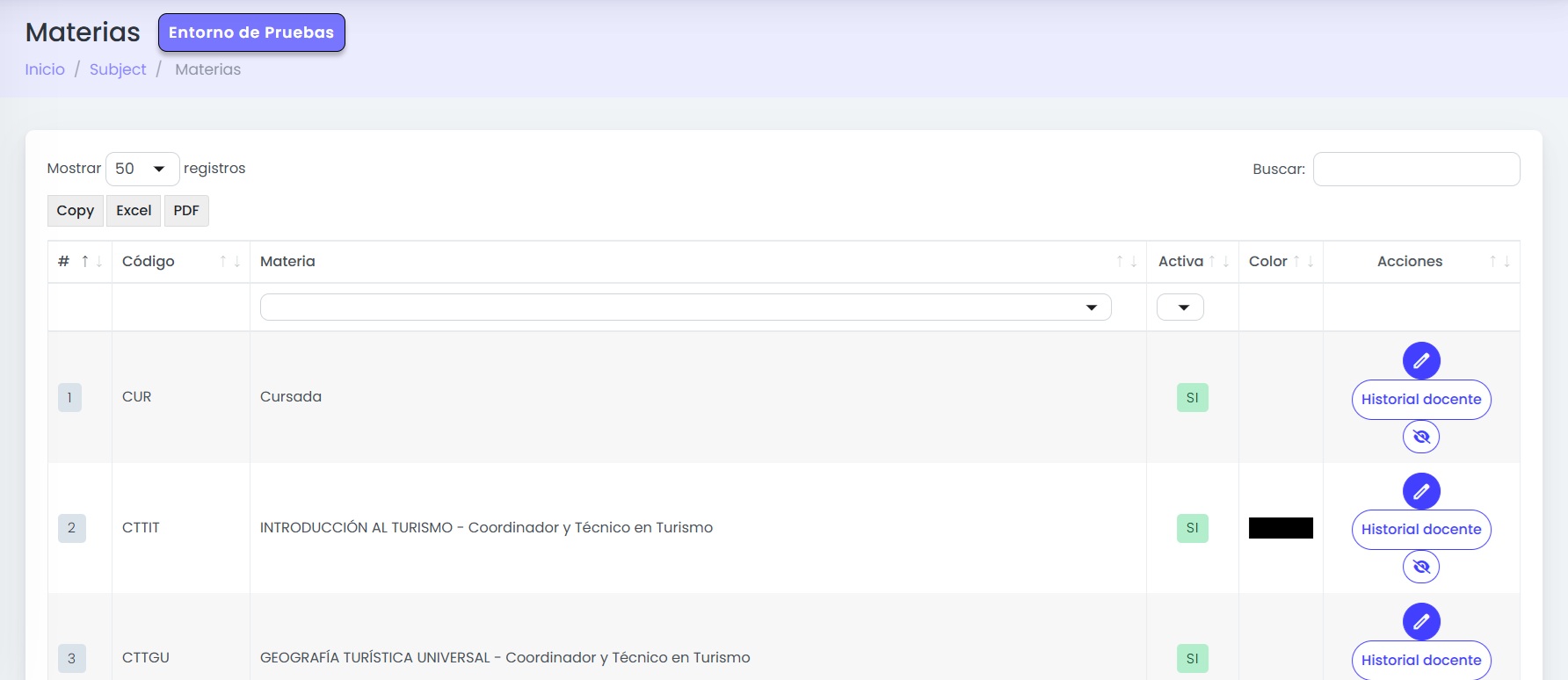1568x680 pixels.
Task: Sort the table by Materia column arrows
Action: click(x=1126, y=262)
